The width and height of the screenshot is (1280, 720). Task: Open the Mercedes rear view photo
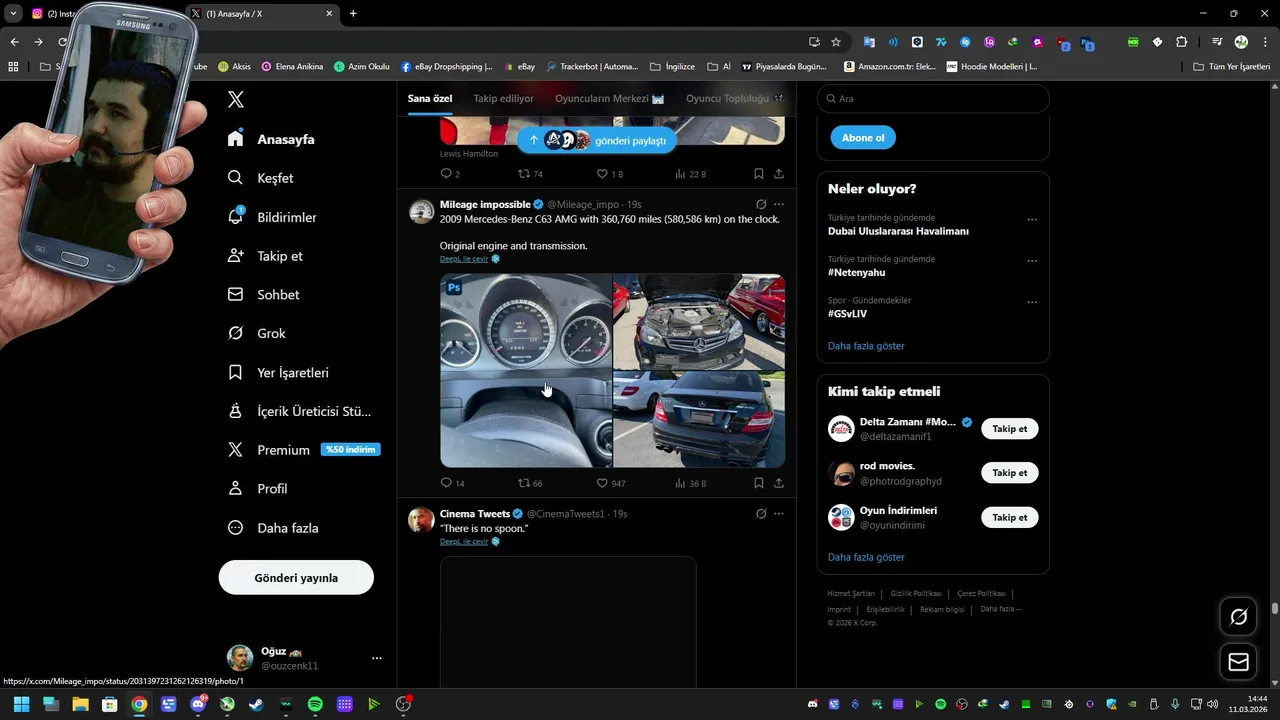click(699, 419)
